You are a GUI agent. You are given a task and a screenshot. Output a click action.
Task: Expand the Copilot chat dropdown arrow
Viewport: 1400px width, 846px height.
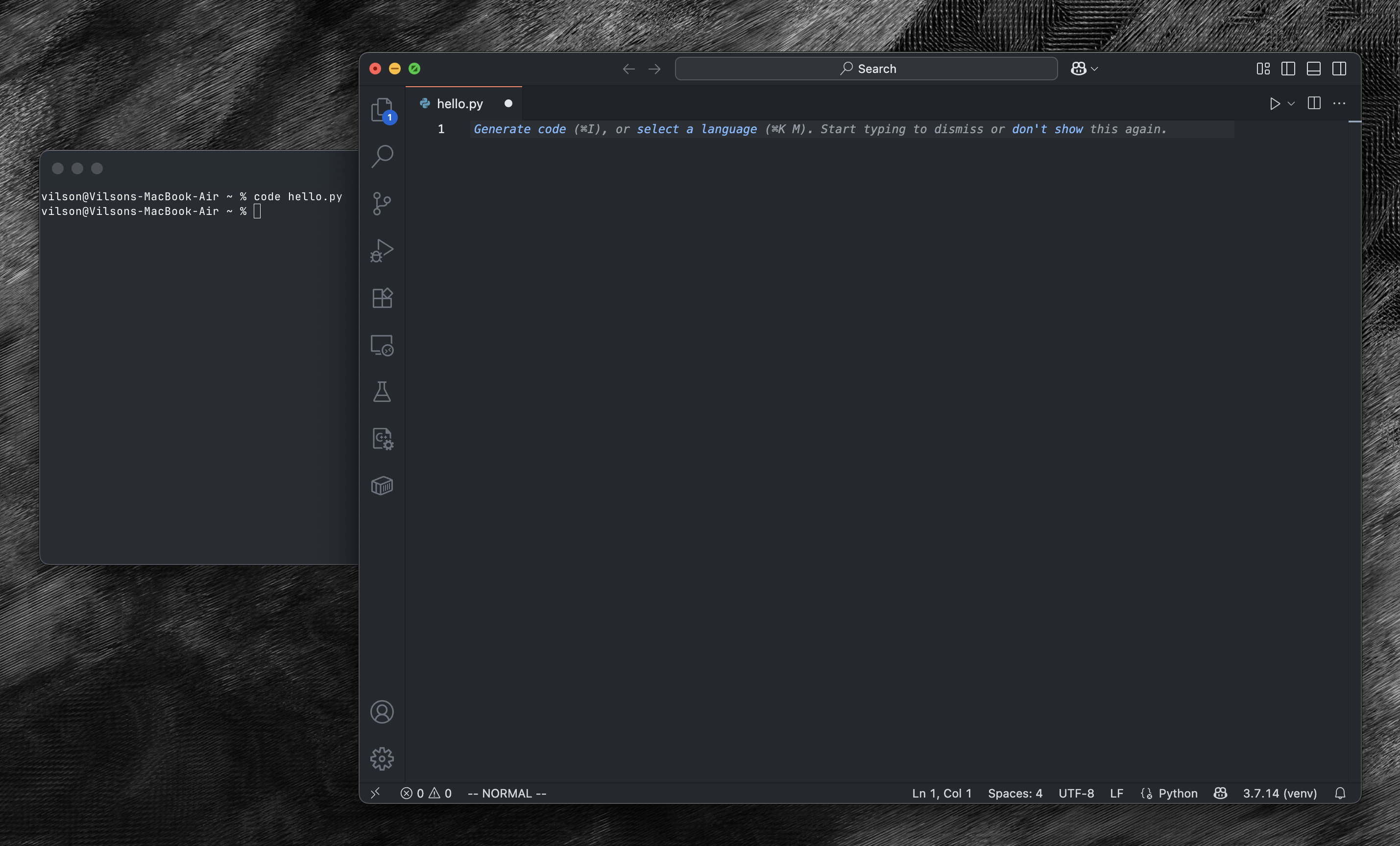[x=1095, y=69]
